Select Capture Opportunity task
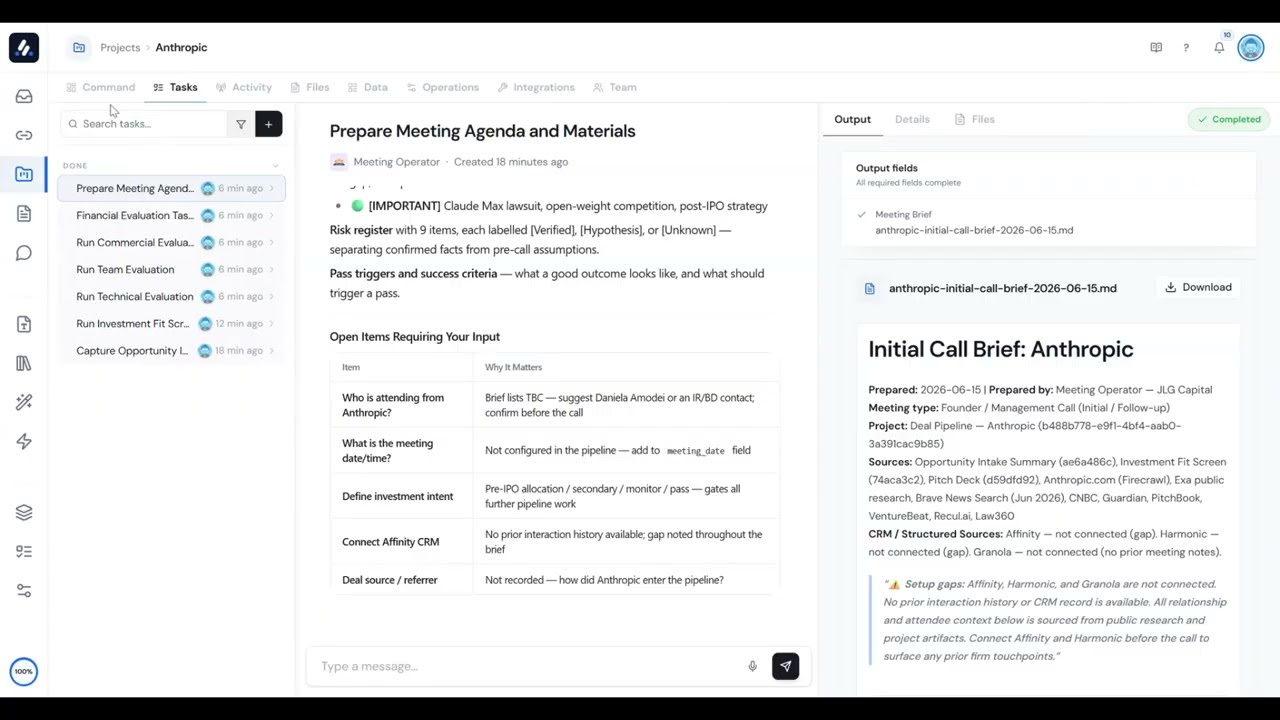The height and width of the screenshot is (720, 1280). [171, 350]
